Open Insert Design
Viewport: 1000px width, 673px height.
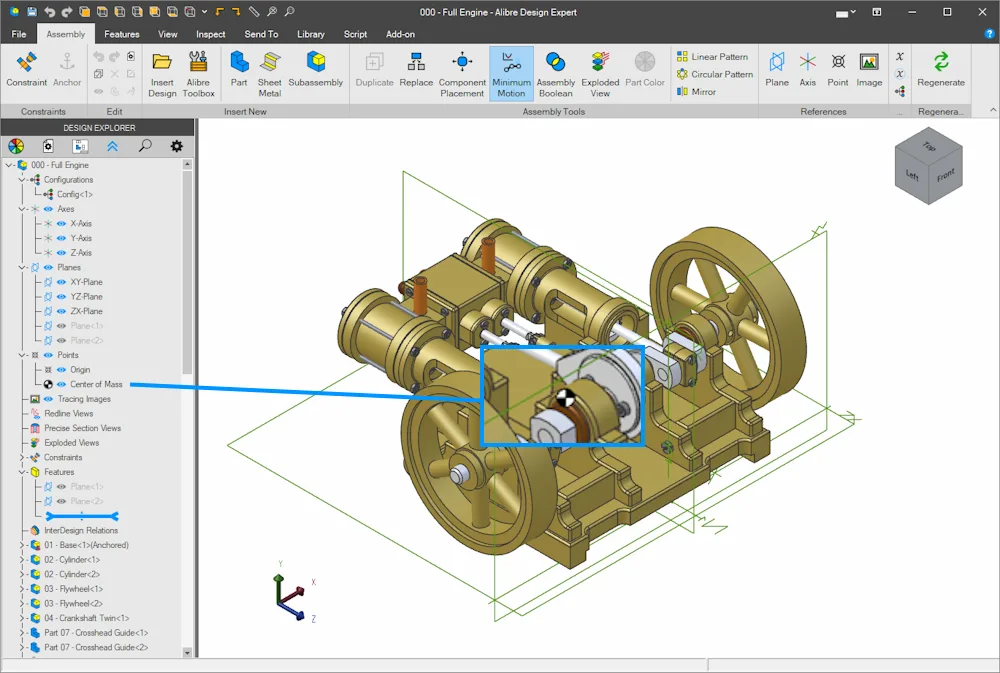click(x=162, y=74)
